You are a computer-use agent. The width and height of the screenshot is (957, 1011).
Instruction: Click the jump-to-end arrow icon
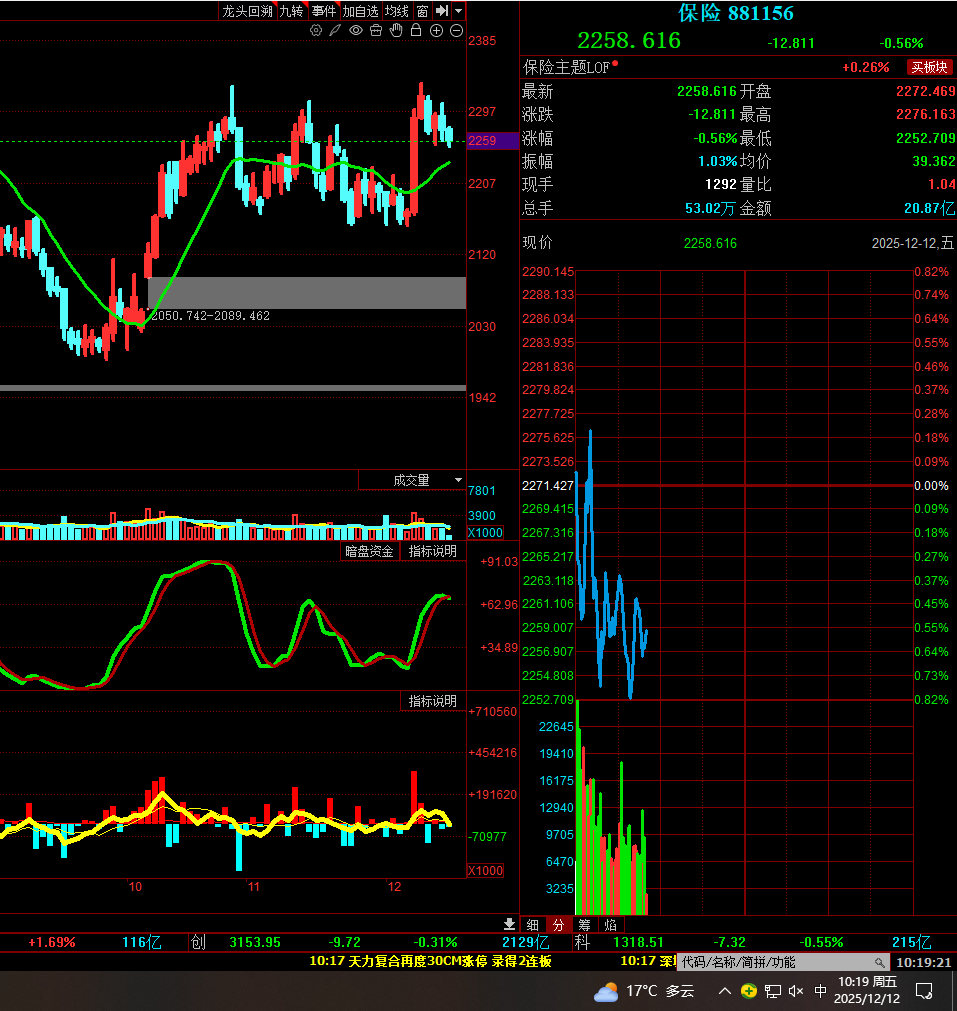442,11
